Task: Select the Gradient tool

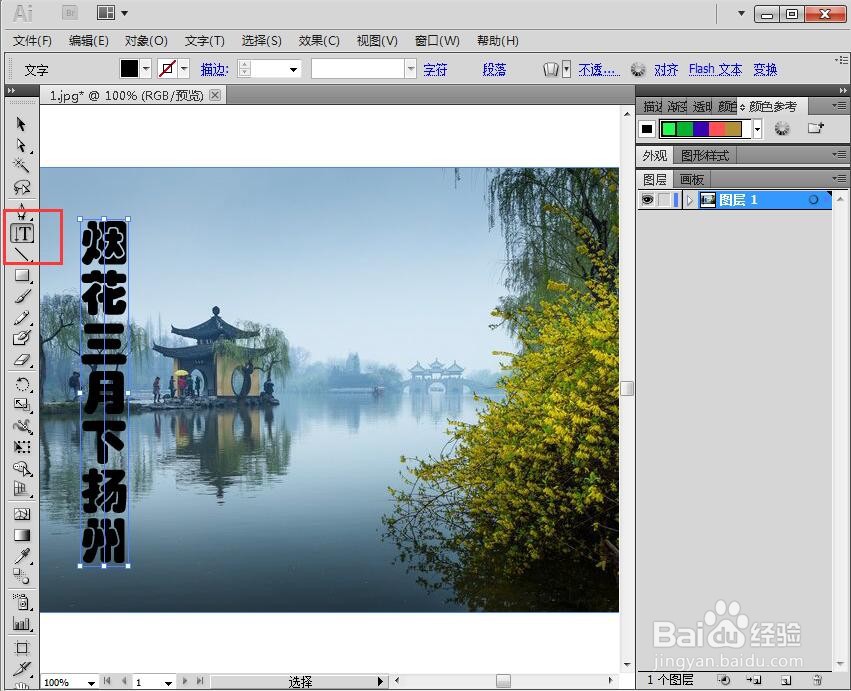Action: [x=22, y=535]
